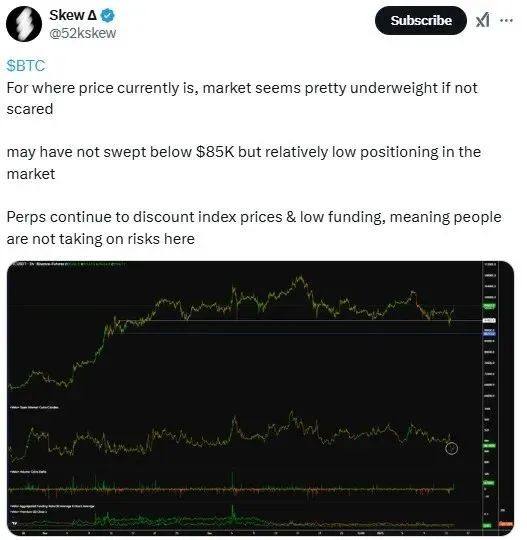Select the blue price label on price axis
This screenshot has height=540, width=527.
tap(489, 333)
